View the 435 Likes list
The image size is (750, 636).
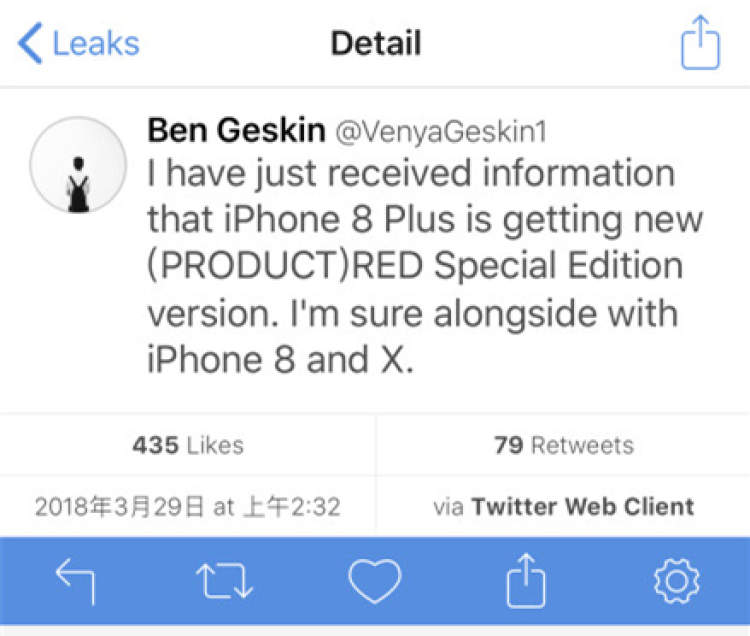point(188,445)
